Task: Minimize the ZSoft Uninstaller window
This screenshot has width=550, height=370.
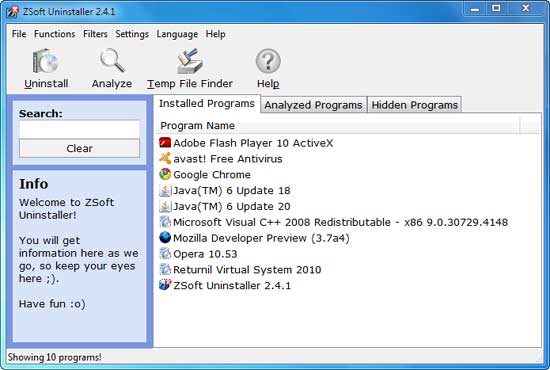Action: pyautogui.click(x=475, y=8)
